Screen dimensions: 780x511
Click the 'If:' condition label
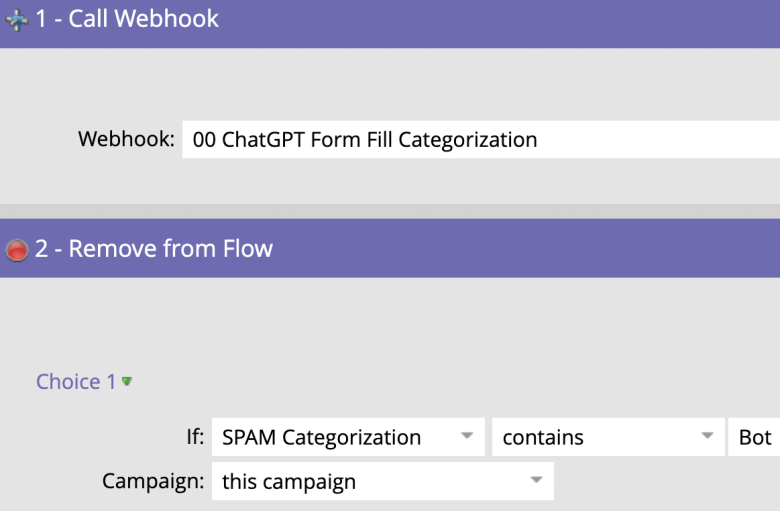point(195,436)
